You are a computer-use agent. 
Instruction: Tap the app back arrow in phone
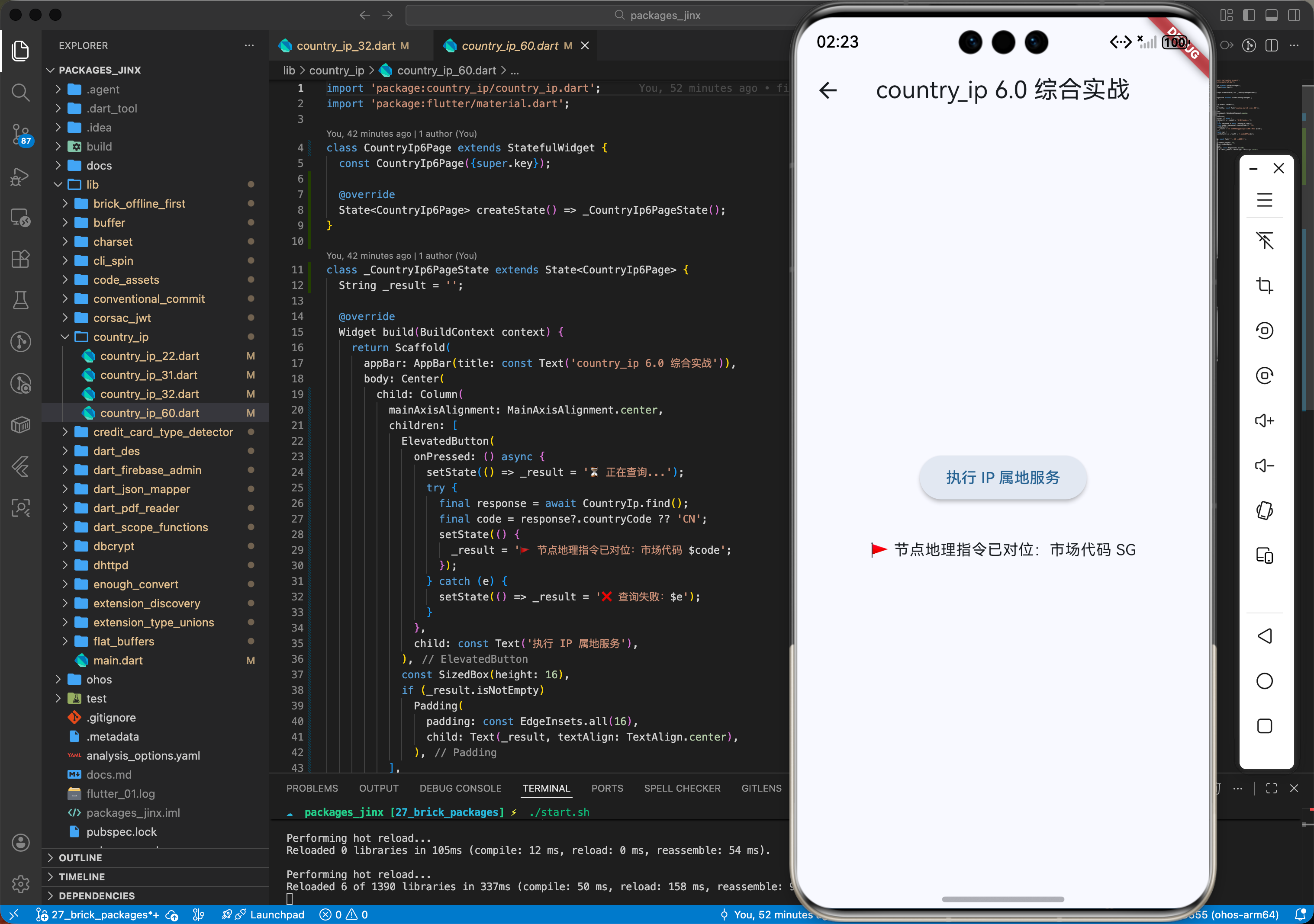828,90
